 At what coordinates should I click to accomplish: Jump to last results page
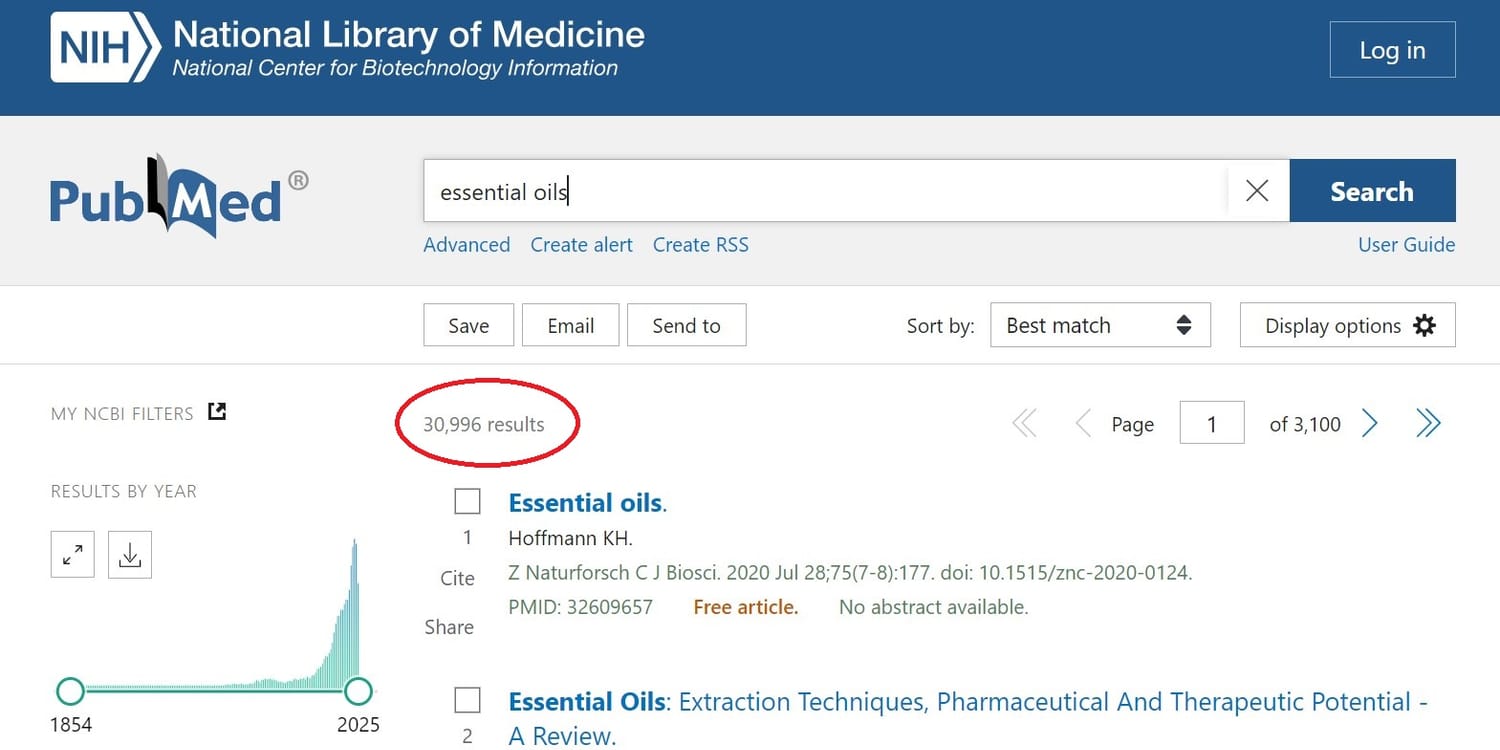[1428, 424]
